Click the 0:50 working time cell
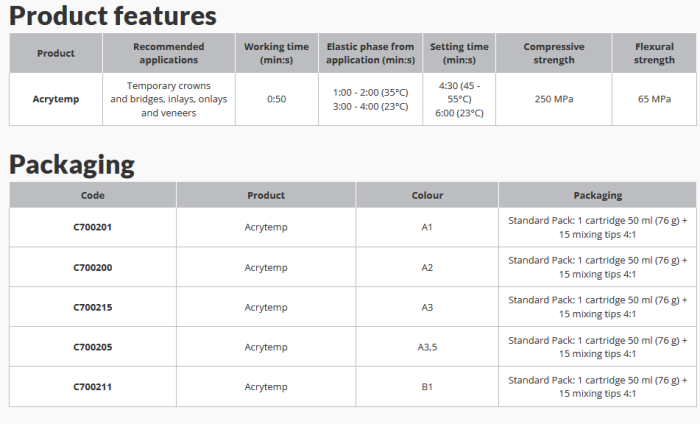 click(277, 99)
